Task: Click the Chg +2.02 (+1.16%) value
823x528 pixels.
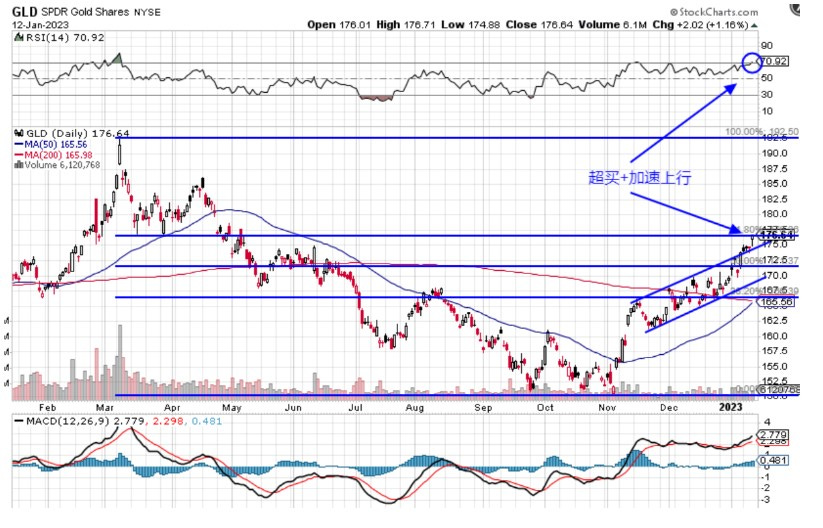Action: (700, 25)
